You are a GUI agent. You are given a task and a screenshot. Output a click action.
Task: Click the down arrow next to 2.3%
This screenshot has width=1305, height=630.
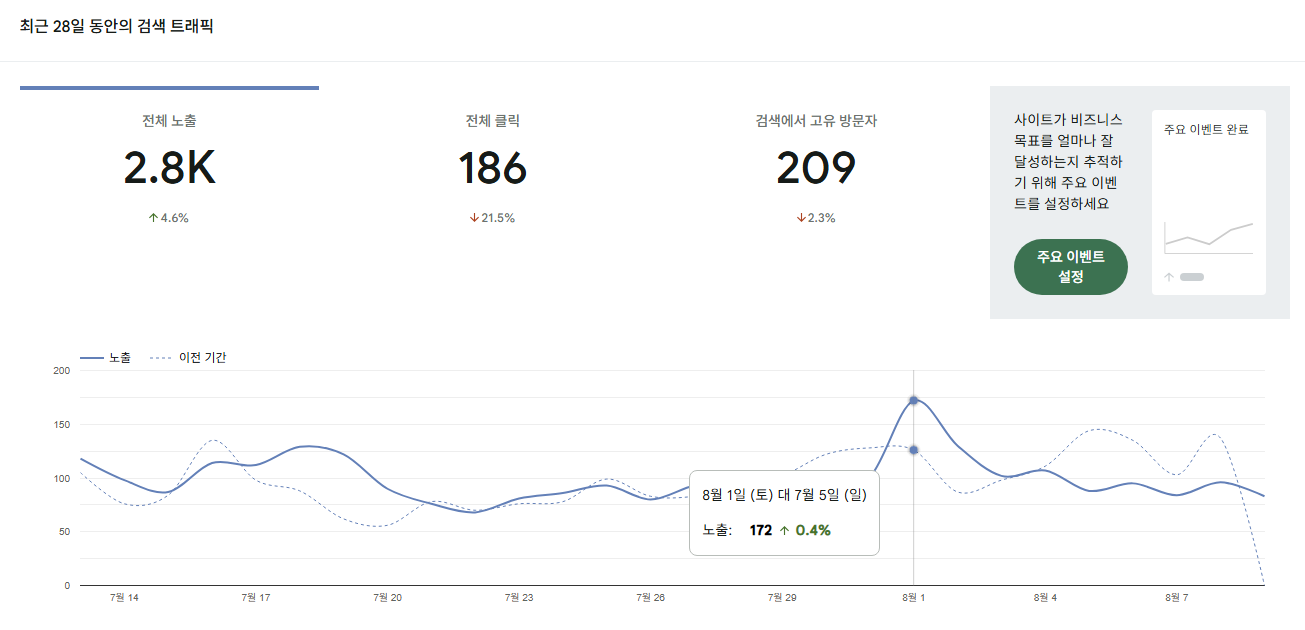[x=801, y=218]
